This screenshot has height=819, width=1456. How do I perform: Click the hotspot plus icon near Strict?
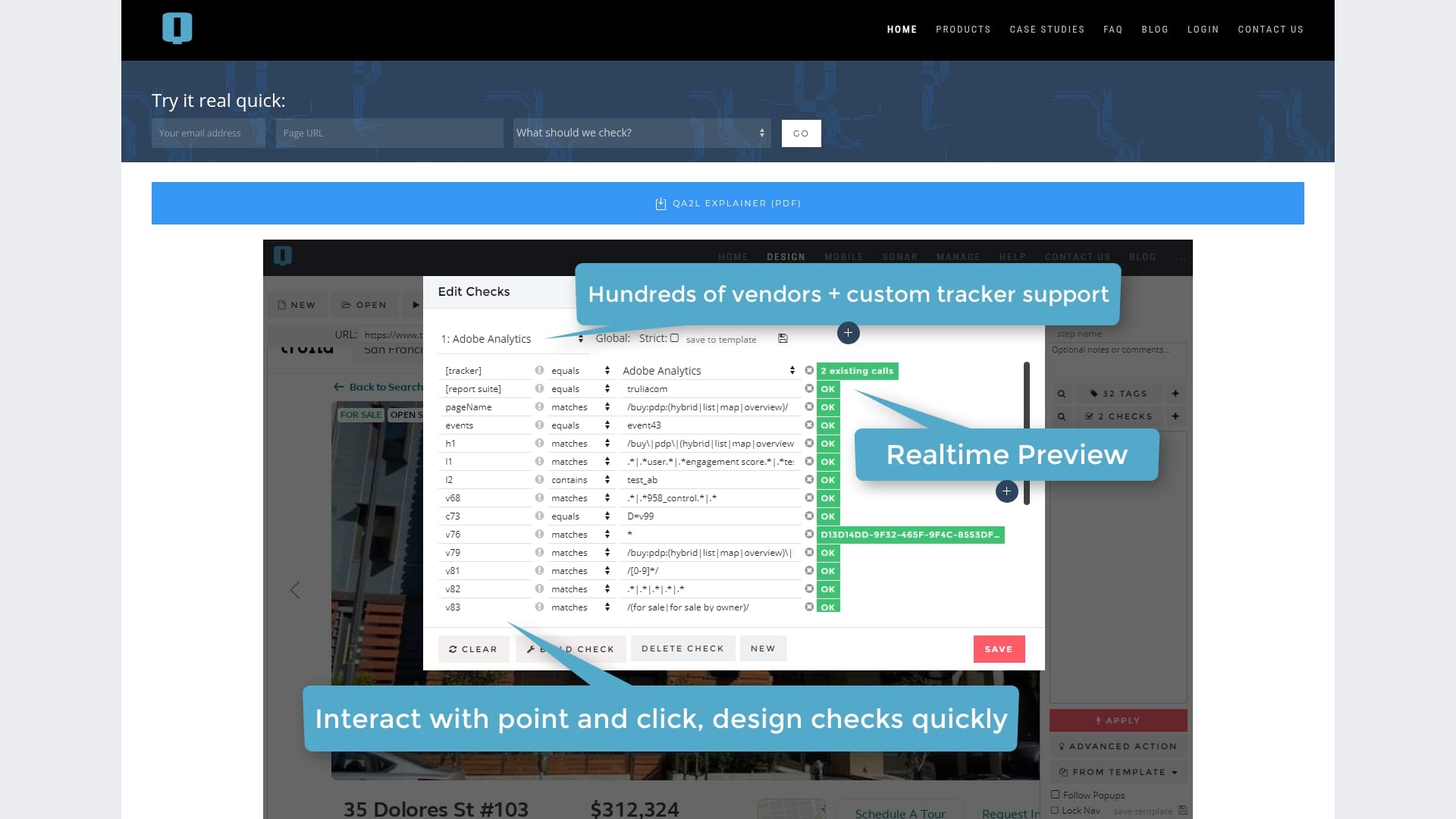pyautogui.click(x=848, y=333)
